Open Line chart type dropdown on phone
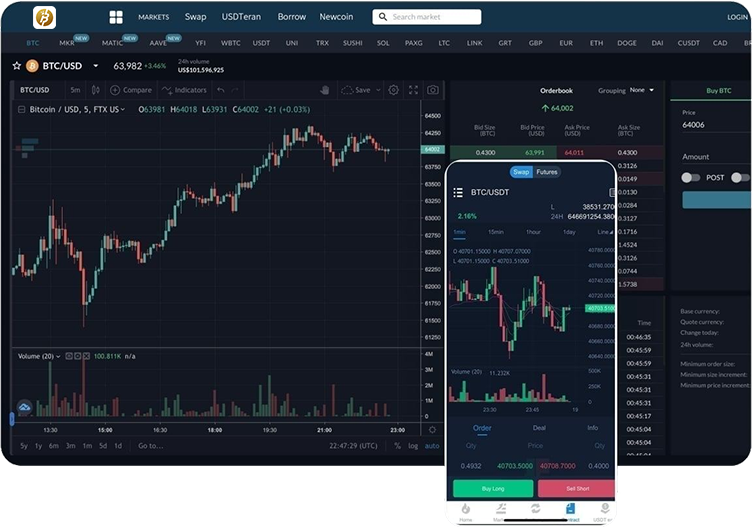 tap(605, 232)
